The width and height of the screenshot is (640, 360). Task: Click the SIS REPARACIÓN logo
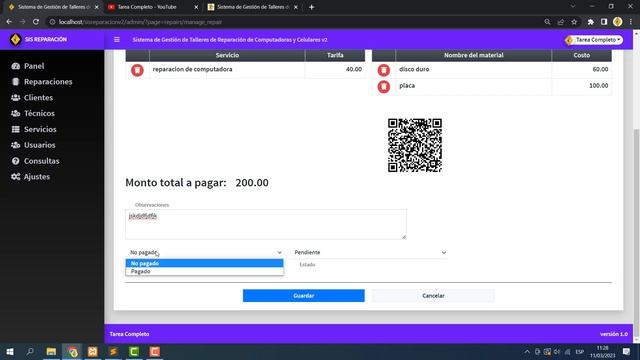[x=16, y=40]
